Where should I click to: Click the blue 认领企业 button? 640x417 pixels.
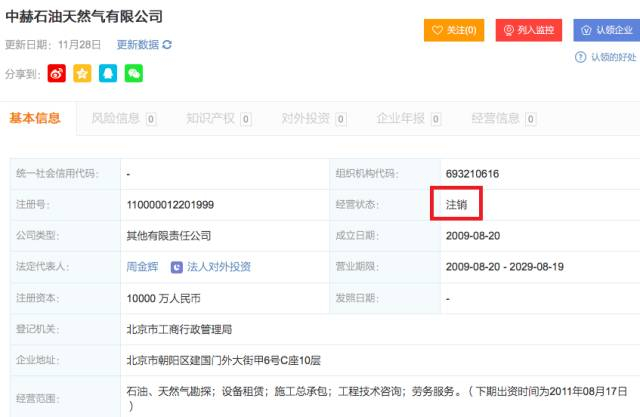607,30
